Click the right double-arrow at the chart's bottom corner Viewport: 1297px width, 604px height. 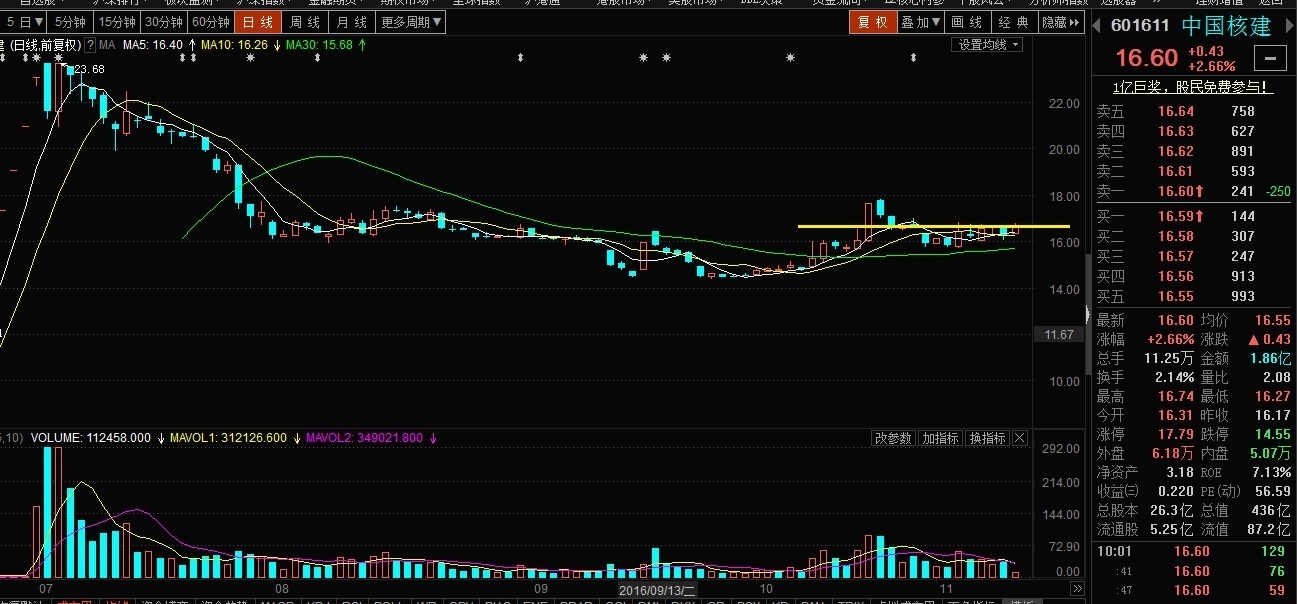[x=1077, y=588]
